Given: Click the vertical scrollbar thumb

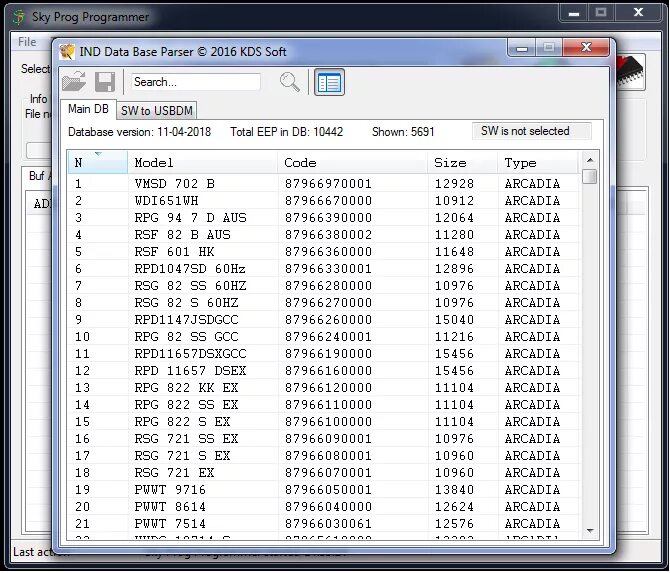Looking at the screenshot, I should pos(590,176).
